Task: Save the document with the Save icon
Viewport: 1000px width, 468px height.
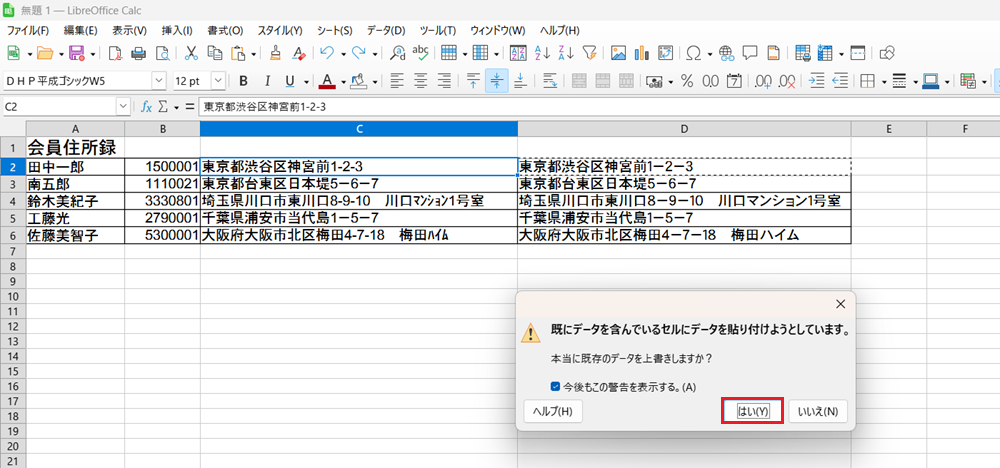Action: point(77,53)
